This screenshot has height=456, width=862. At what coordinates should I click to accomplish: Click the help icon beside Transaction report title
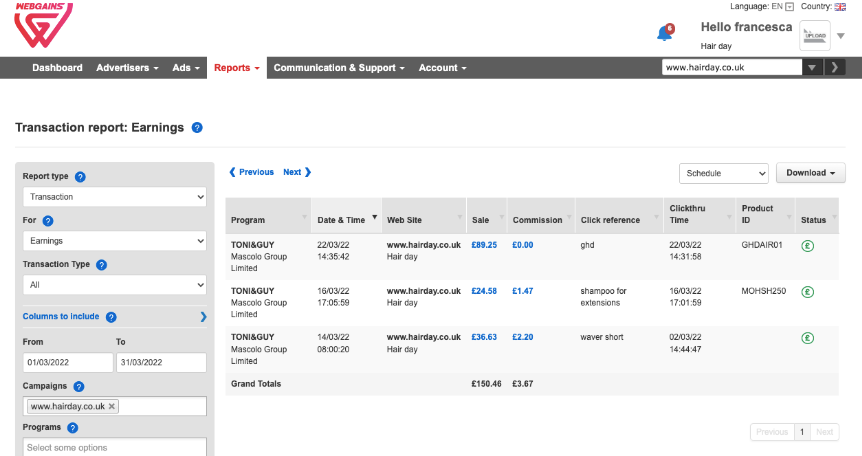point(197,128)
